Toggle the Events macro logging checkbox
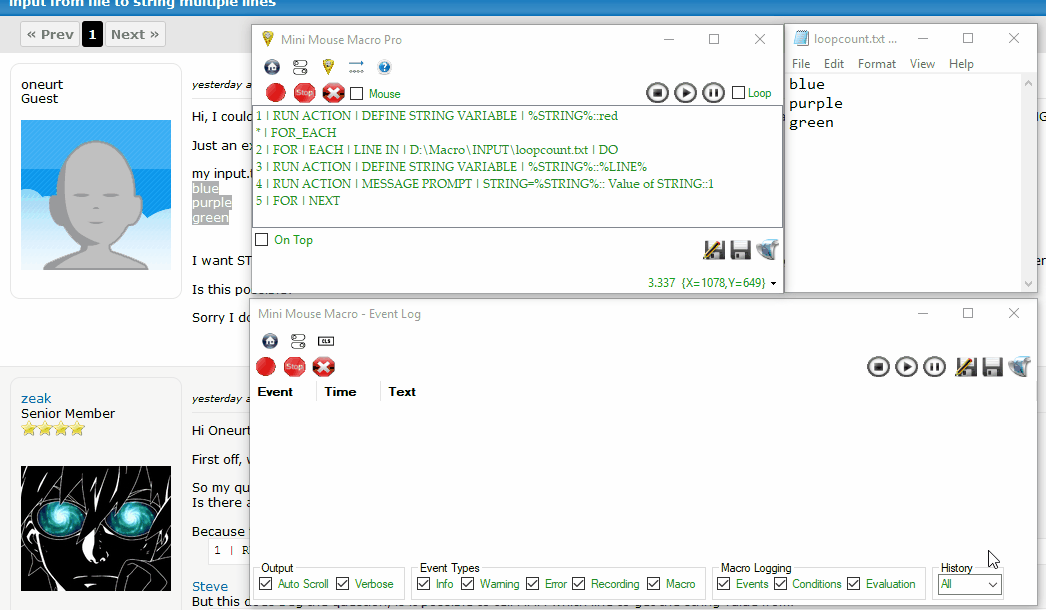 724,583
